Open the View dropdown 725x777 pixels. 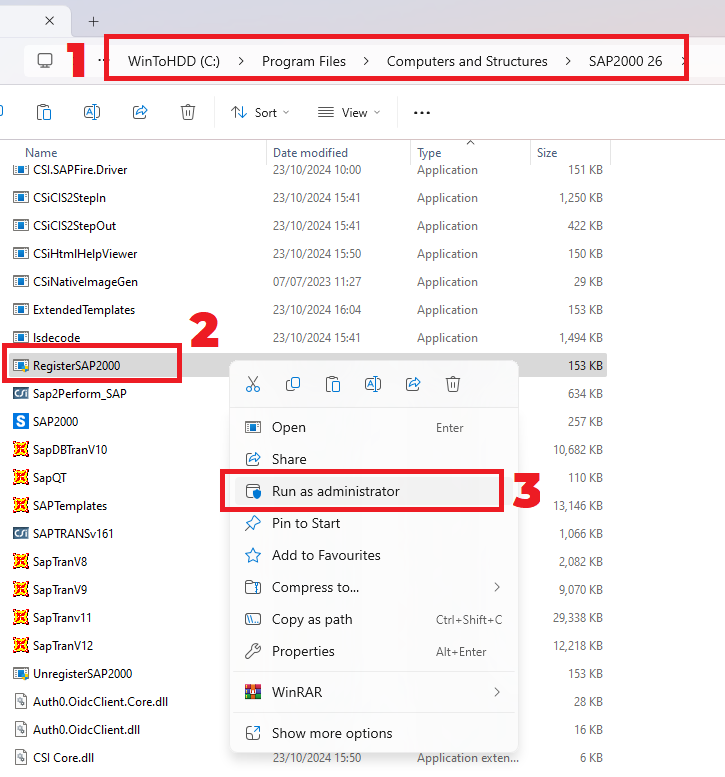coord(349,112)
